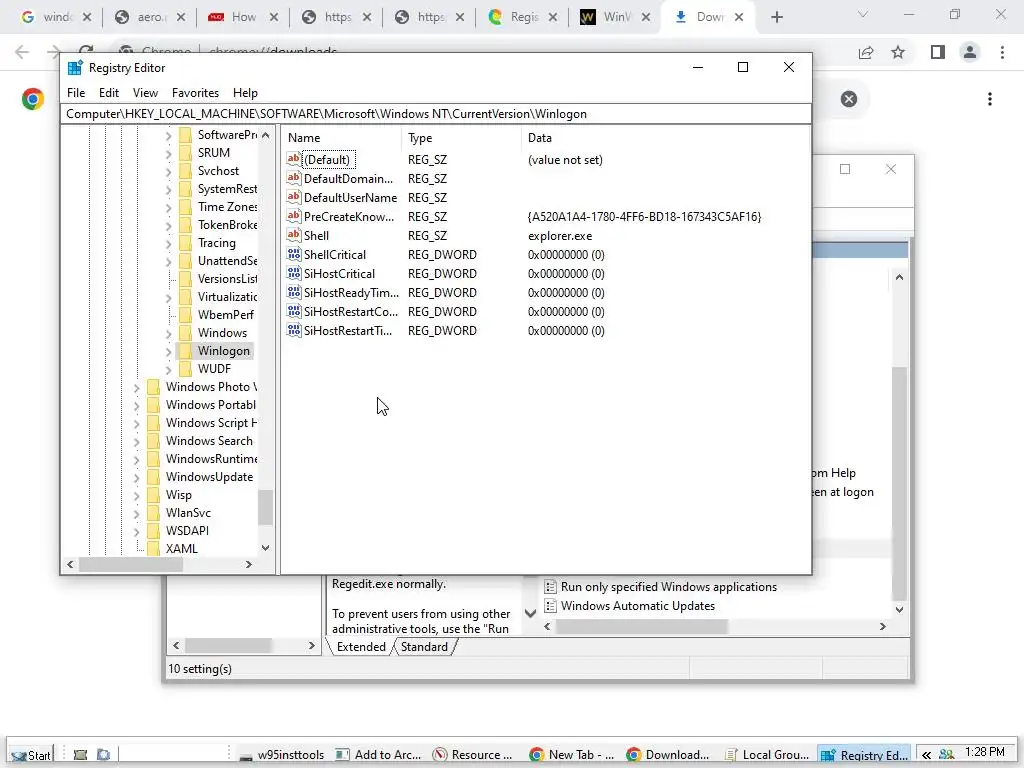Click the DefaultDomain value icon
Screen dimensions: 1024x768
[294, 178]
